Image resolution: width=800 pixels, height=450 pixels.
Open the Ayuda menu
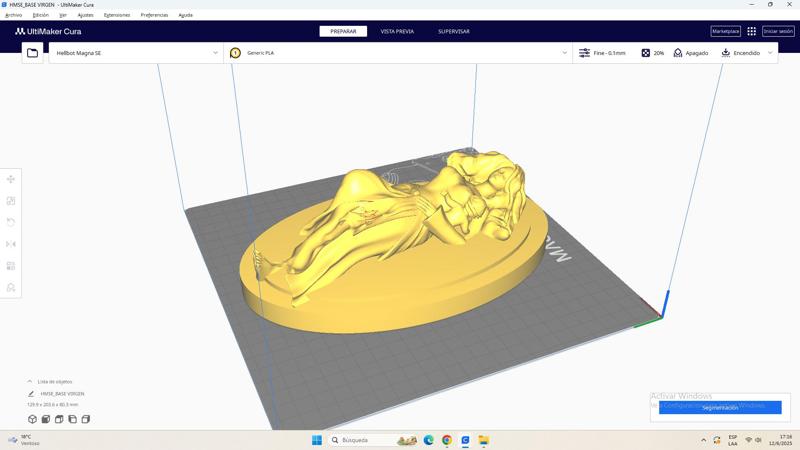(186, 15)
